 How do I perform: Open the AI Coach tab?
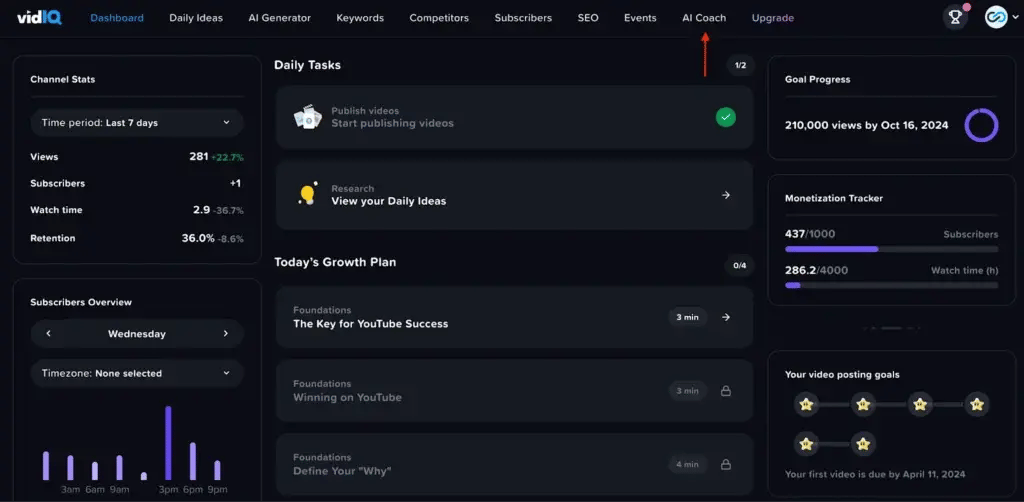click(x=704, y=18)
